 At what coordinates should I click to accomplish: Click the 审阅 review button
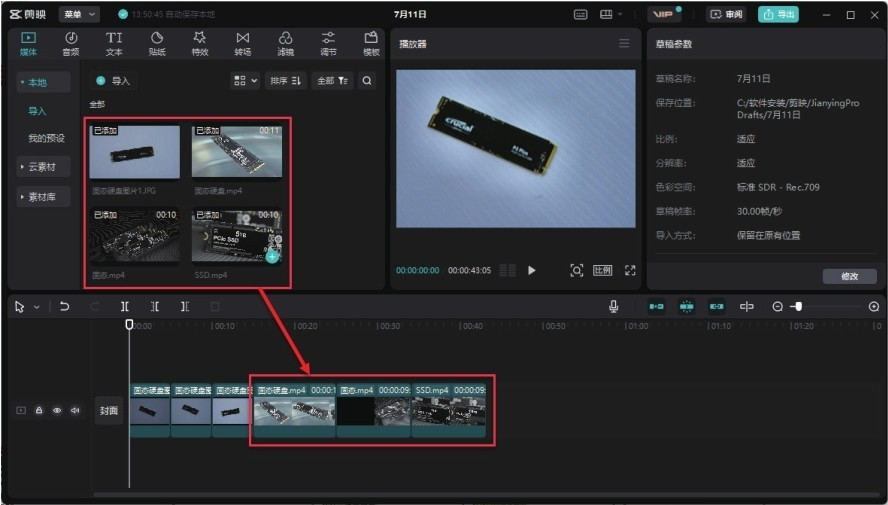[726, 14]
